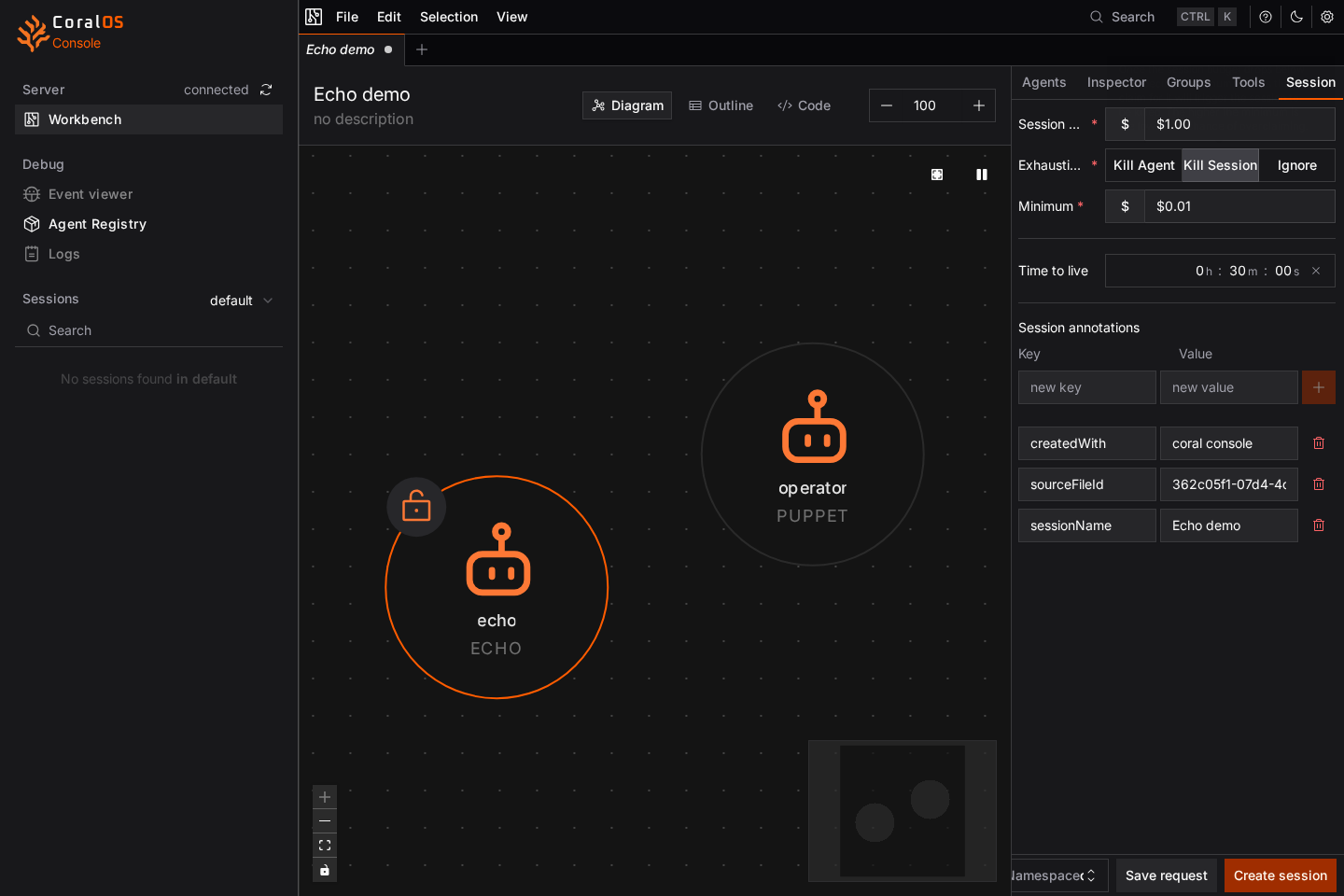Image resolution: width=1344 pixels, height=896 pixels.
Task: Select Kill Agent exhaustion option
Action: (x=1143, y=165)
